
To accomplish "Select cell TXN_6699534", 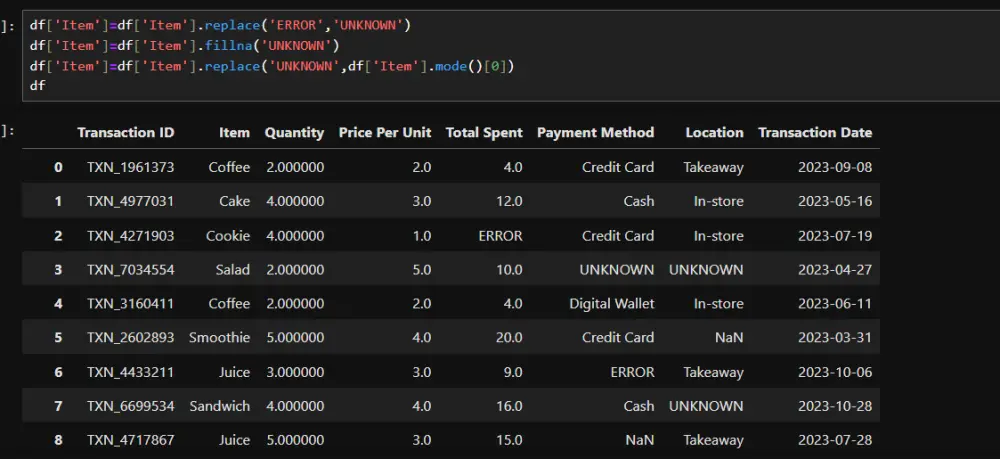I will point(131,406).
